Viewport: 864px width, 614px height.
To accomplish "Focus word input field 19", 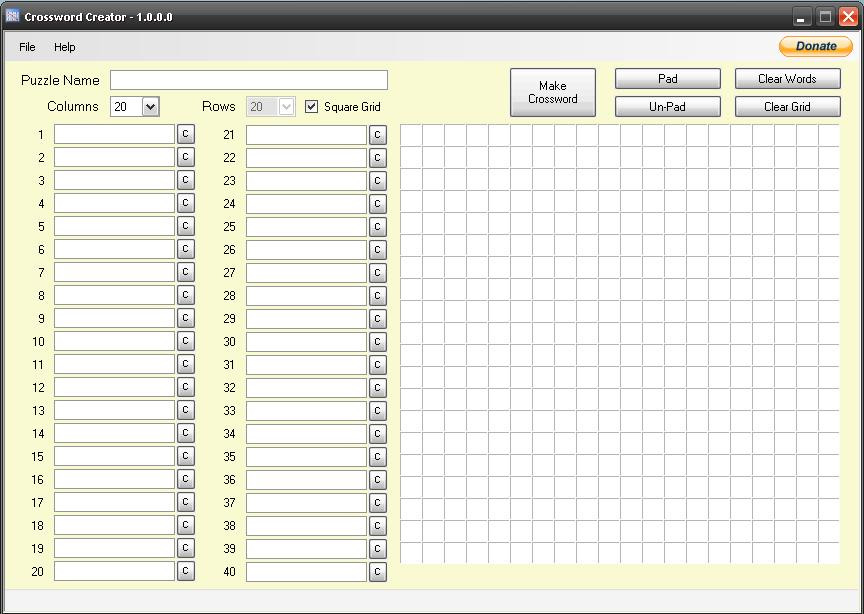I will [115, 548].
